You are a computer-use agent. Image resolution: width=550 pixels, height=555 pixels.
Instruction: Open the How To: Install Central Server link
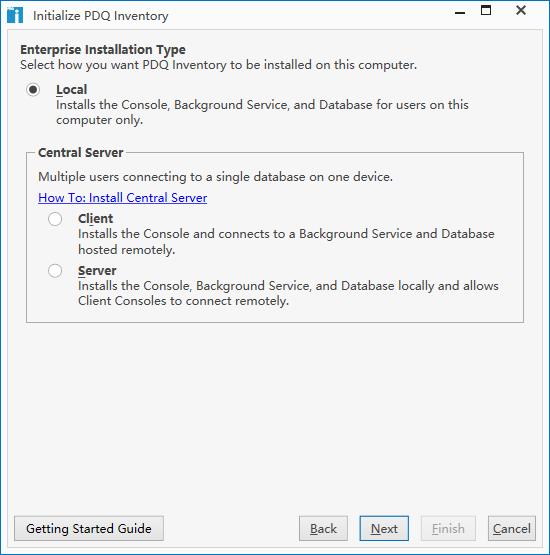tap(122, 198)
